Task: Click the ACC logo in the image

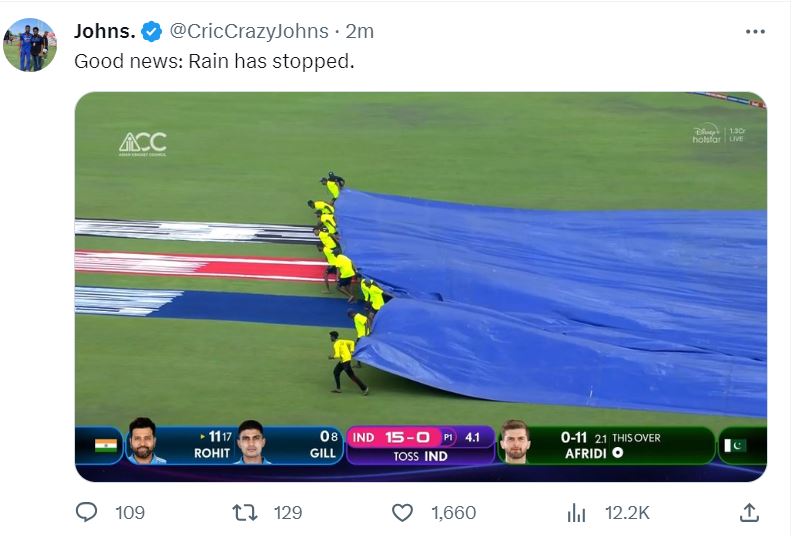Action: pyautogui.click(x=142, y=143)
